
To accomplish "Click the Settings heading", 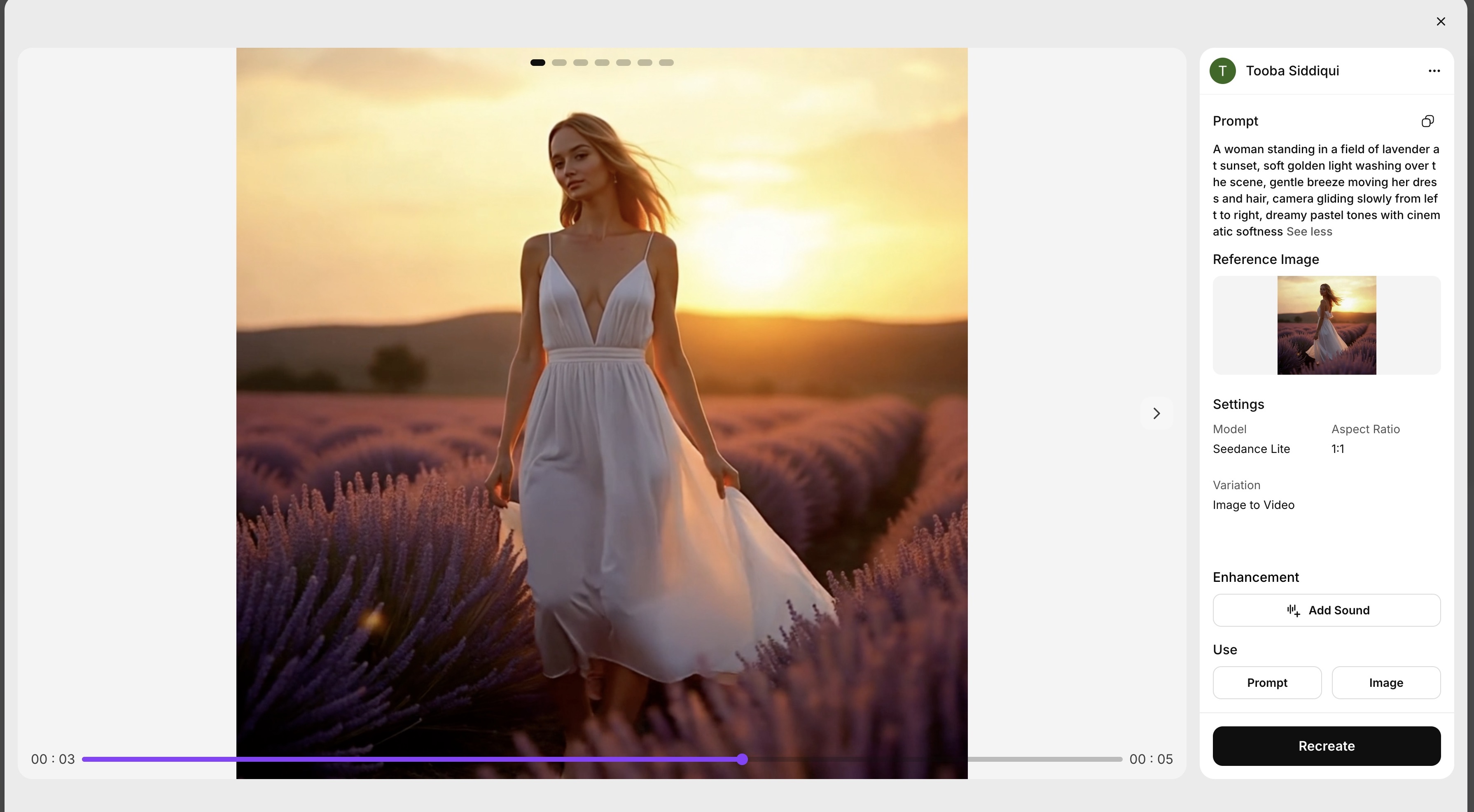I will point(1238,405).
